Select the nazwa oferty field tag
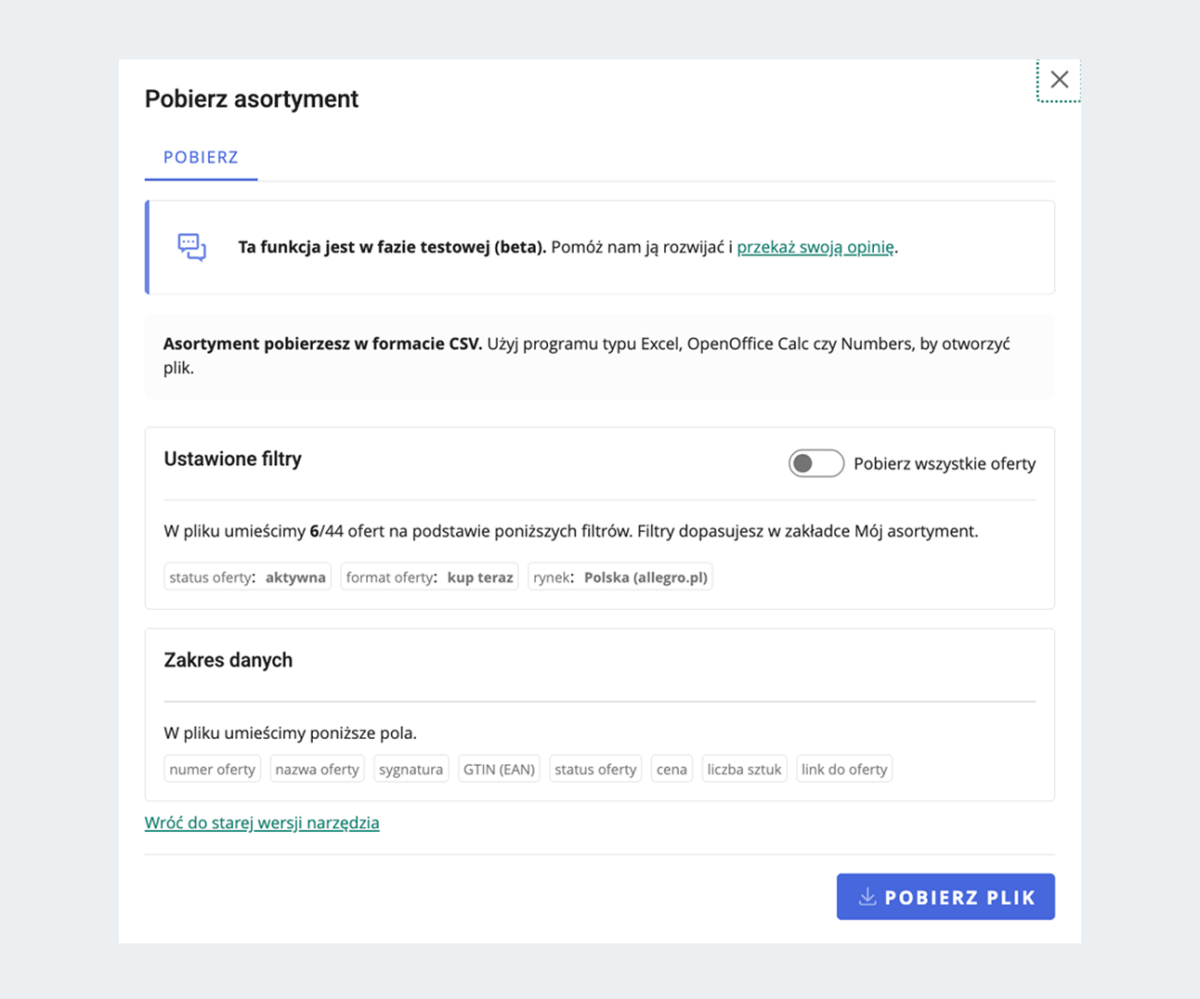Screen dimensions: 1200x999 pos(317,769)
